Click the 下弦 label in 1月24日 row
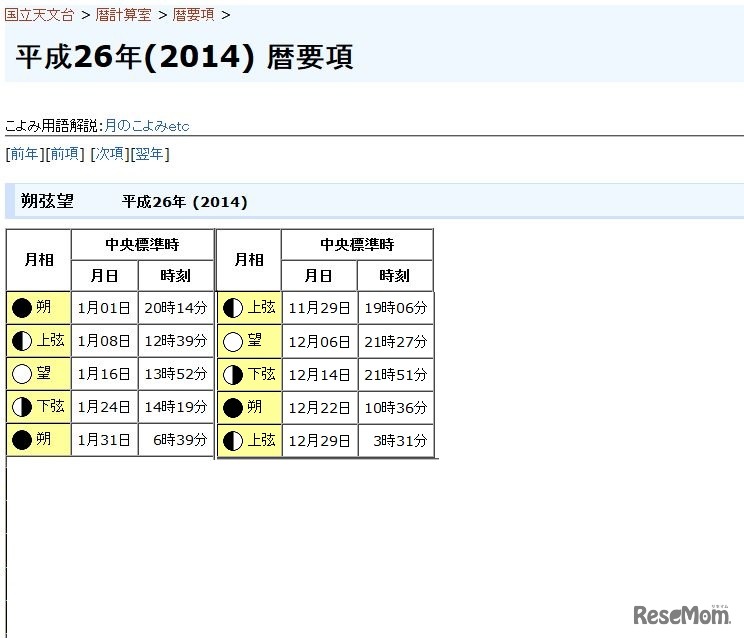 [50, 406]
